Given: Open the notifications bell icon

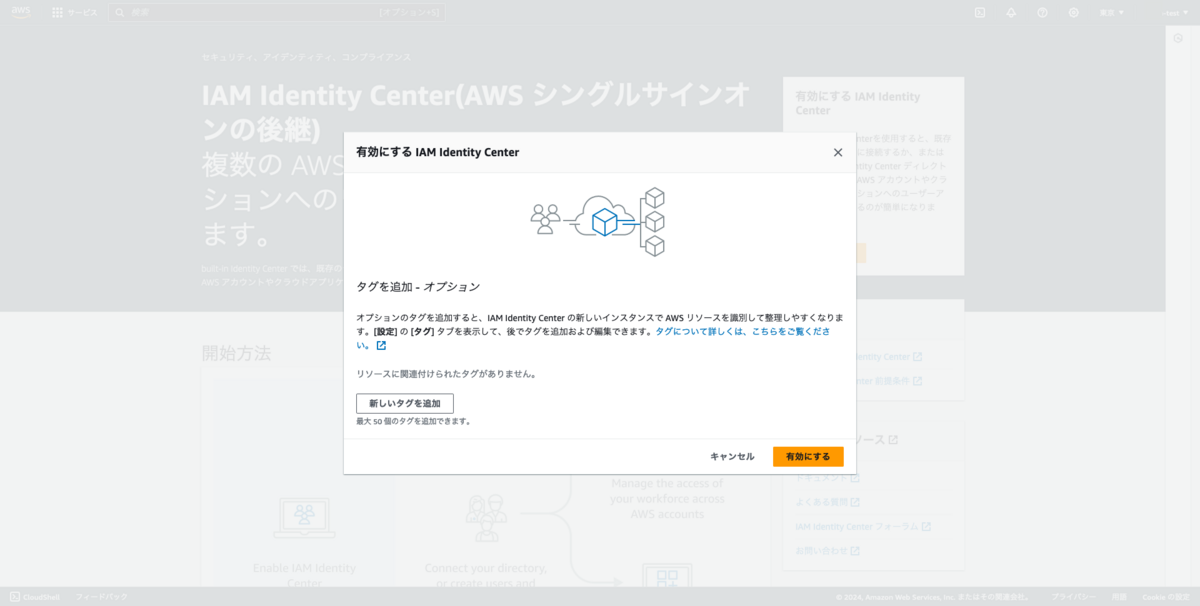Looking at the screenshot, I should [1011, 12].
